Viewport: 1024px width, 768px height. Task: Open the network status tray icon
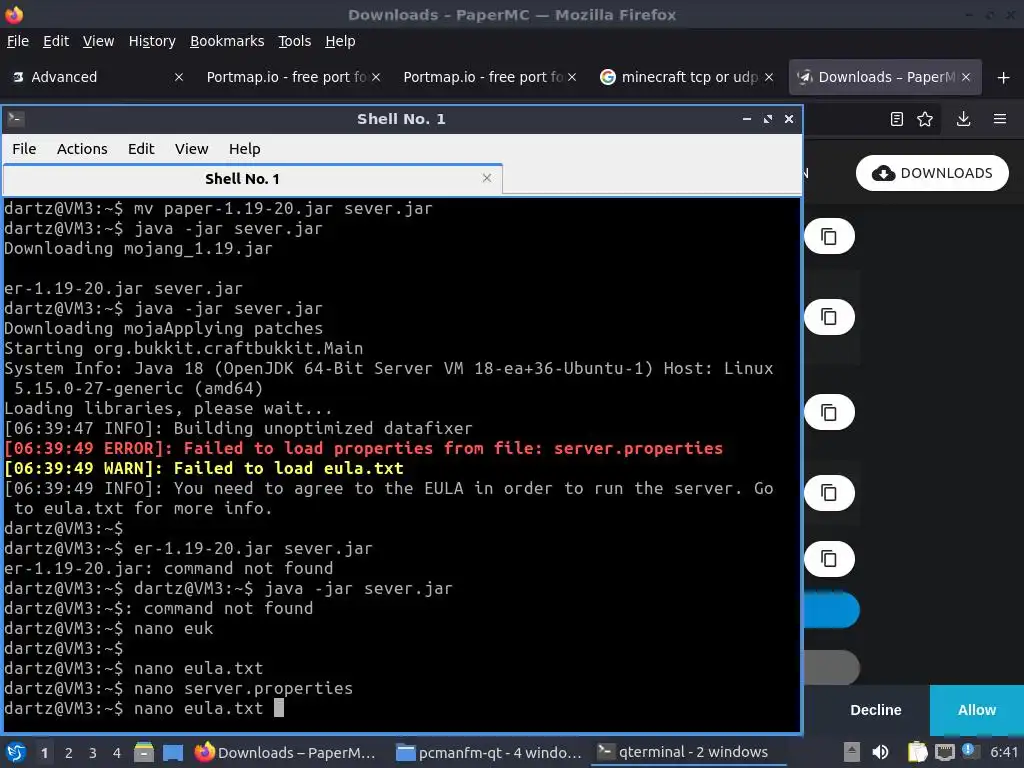pyautogui.click(x=944, y=752)
